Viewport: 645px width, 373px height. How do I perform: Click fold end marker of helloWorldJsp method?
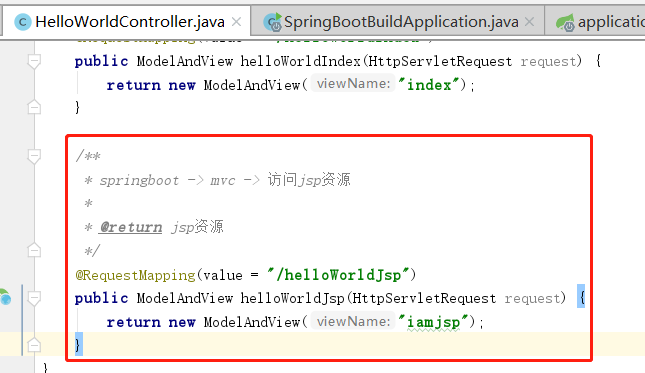[x=34, y=344]
